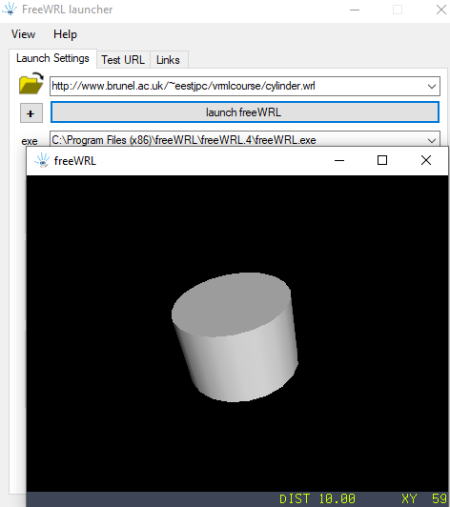Open the View menu
The image size is (450, 507).
pyautogui.click(x=23, y=34)
